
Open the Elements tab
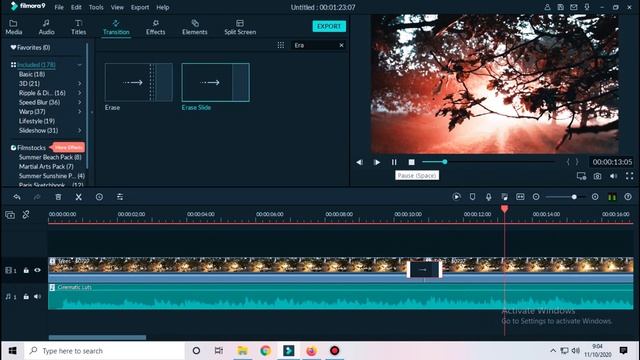point(195,27)
